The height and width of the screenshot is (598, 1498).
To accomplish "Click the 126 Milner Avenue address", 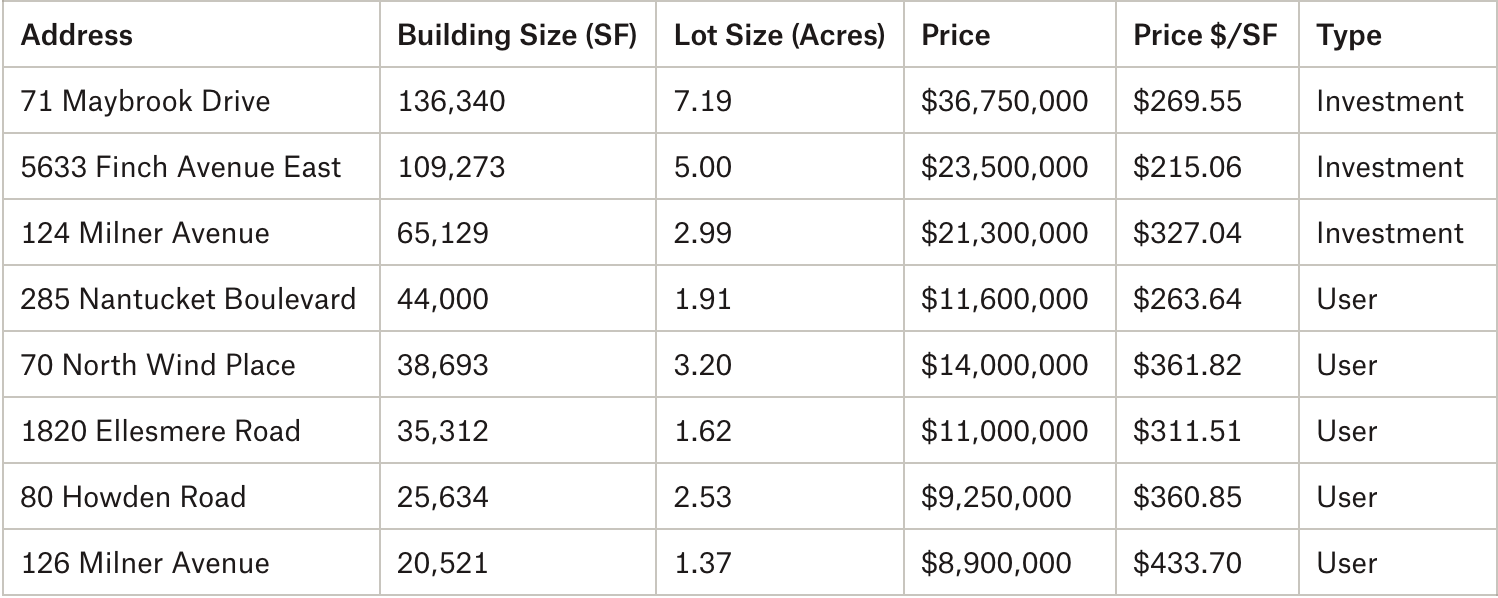I will [145, 563].
